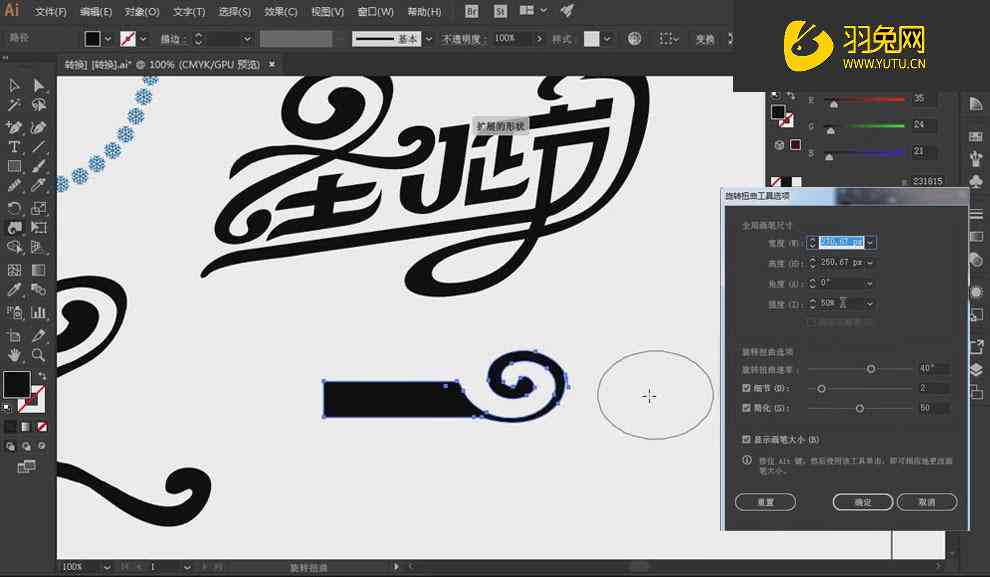Select the Rectangle tool
Image resolution: width=990 pixels, height=577 pixels.
(x=14, y=166)
